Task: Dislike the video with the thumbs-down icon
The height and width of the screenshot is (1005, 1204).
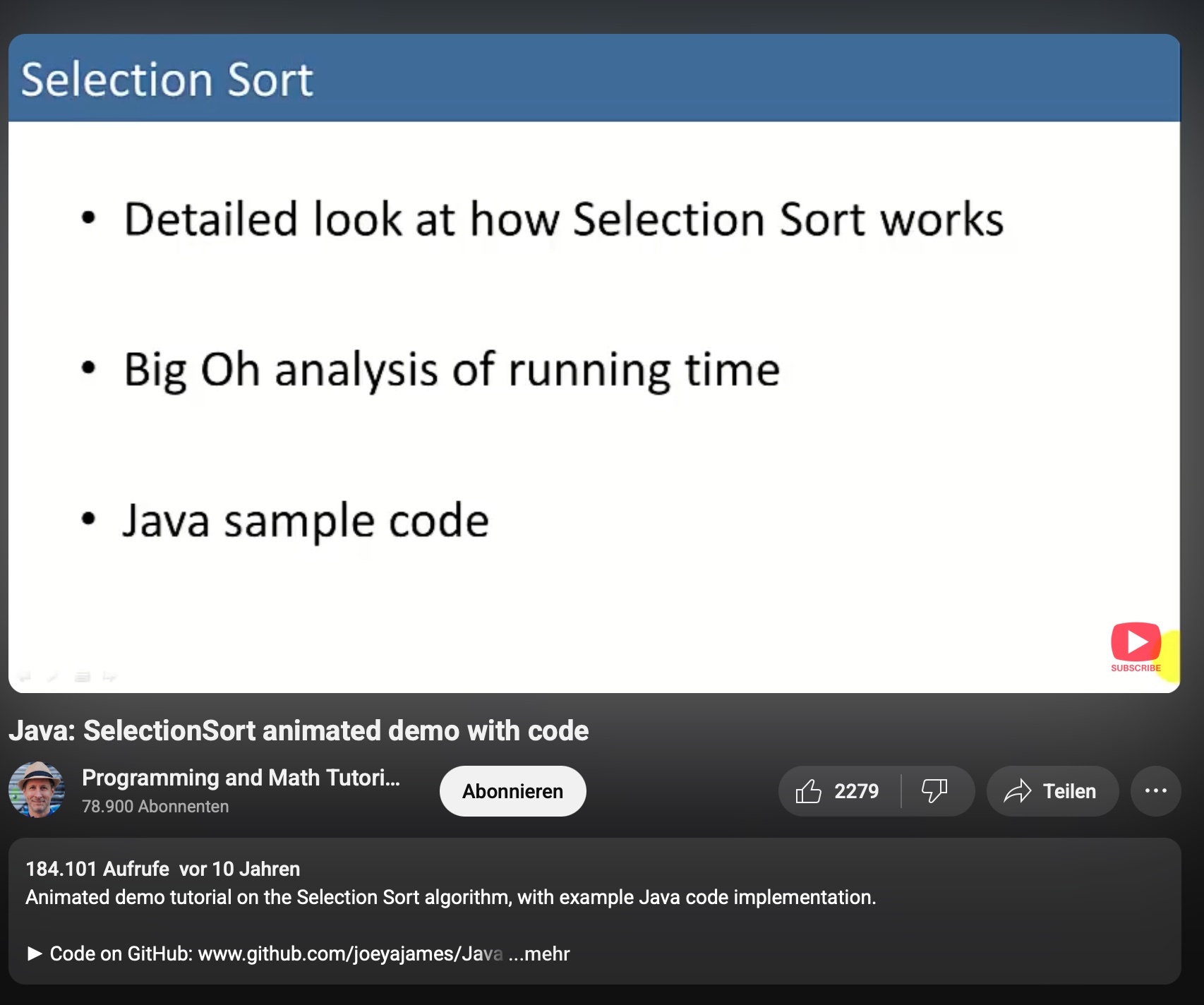Action: pyautogui.click(x=934, y=791)
